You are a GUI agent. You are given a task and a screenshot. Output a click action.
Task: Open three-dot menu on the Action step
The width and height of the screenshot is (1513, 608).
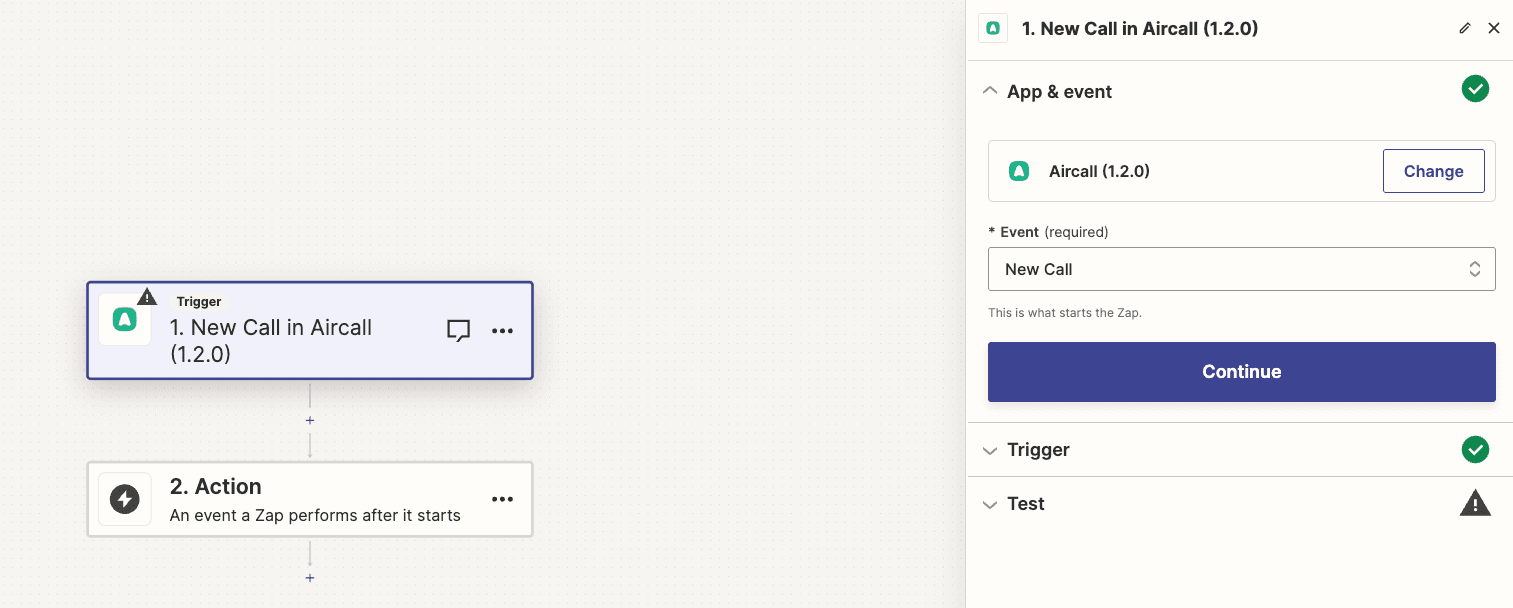coord(502,499)
